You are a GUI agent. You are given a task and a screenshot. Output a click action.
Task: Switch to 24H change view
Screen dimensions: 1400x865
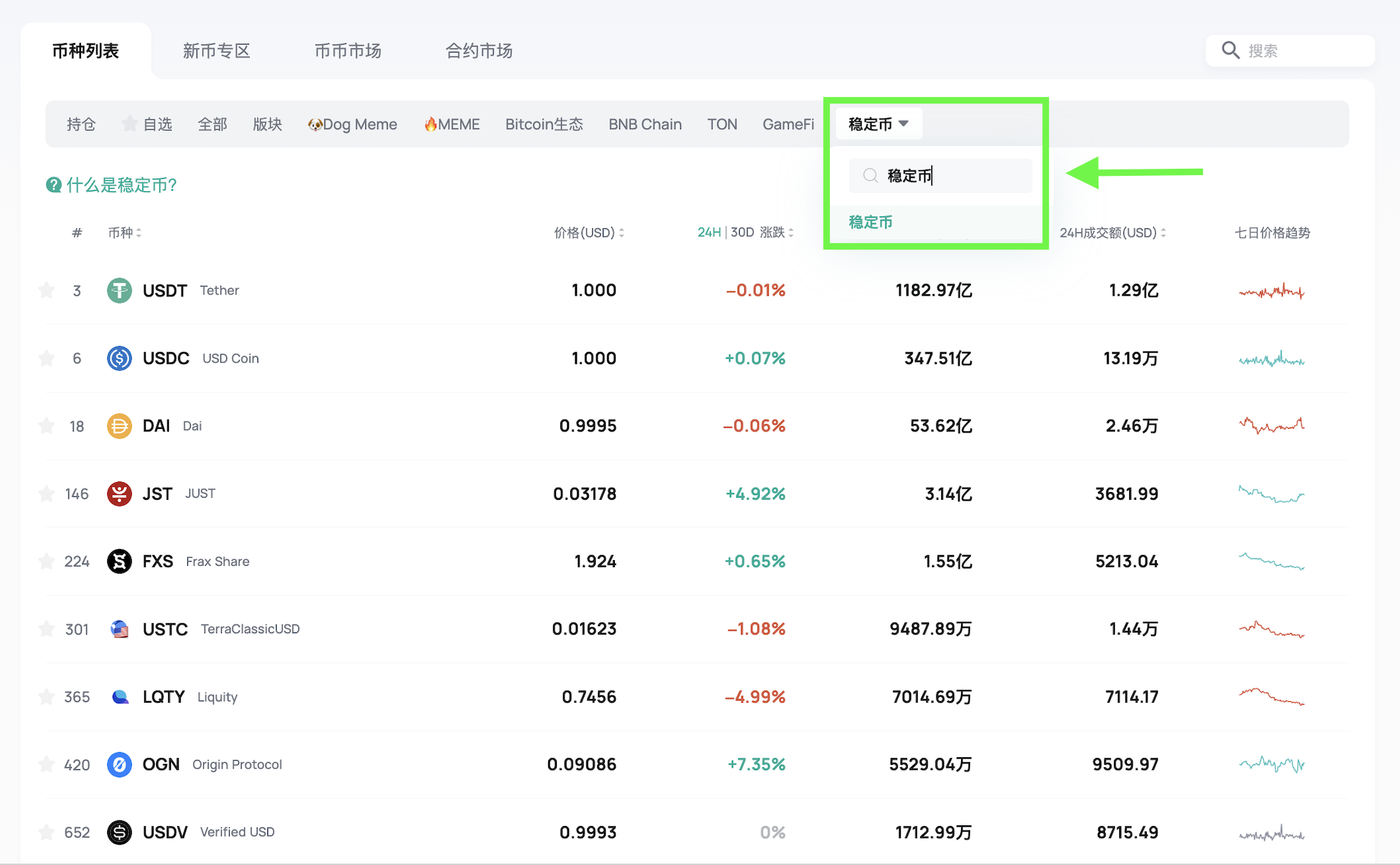point(709,233)
